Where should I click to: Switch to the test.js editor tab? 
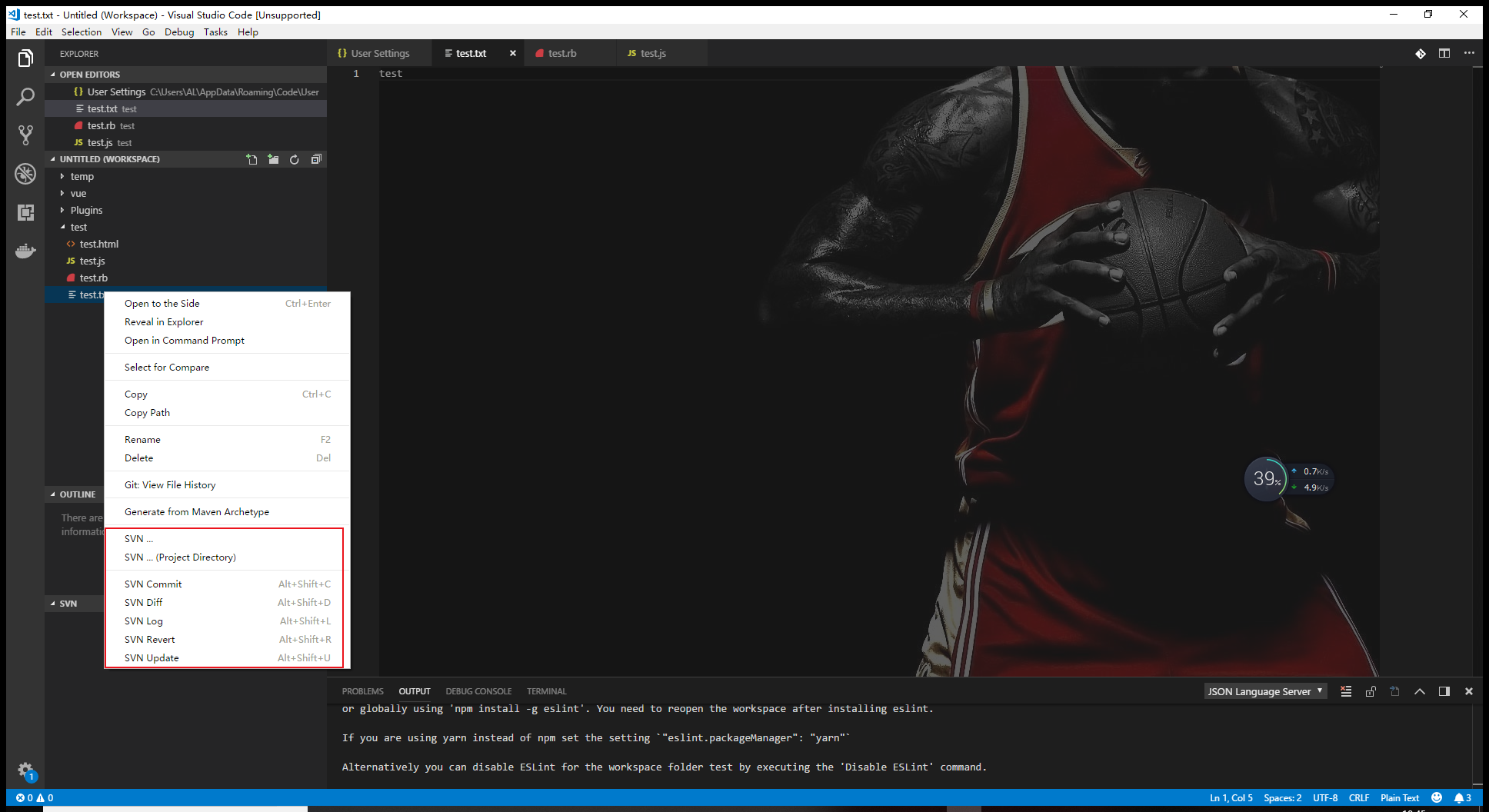[661, 53]
